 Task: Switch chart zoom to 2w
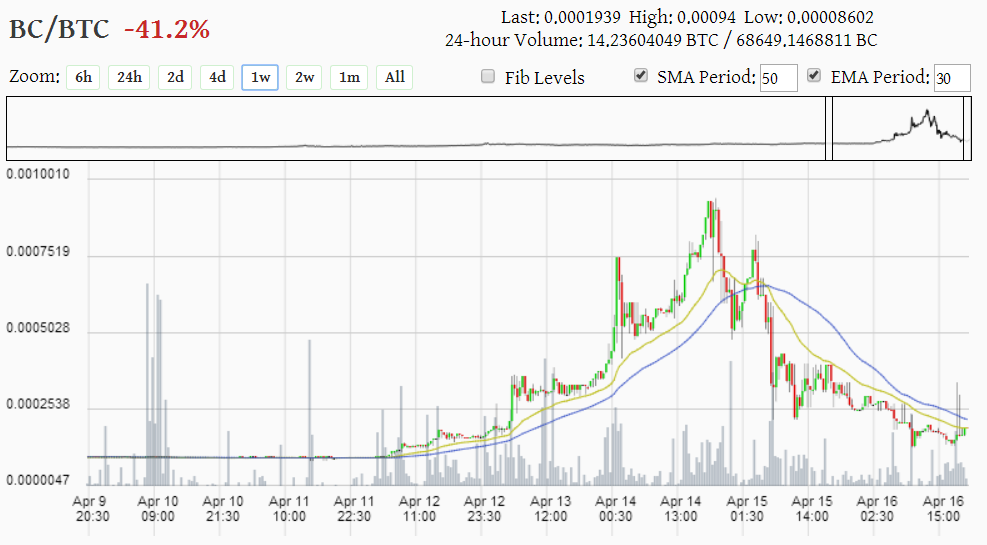pos(305,77)
